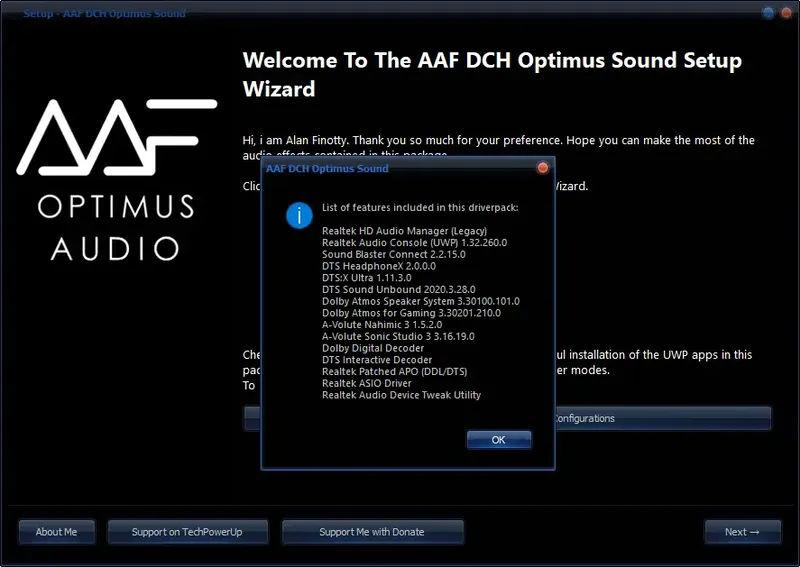Viewport: 800px width, 567px height.
Task: Proceed with the Next button
Action: click(x=742, y=532)
